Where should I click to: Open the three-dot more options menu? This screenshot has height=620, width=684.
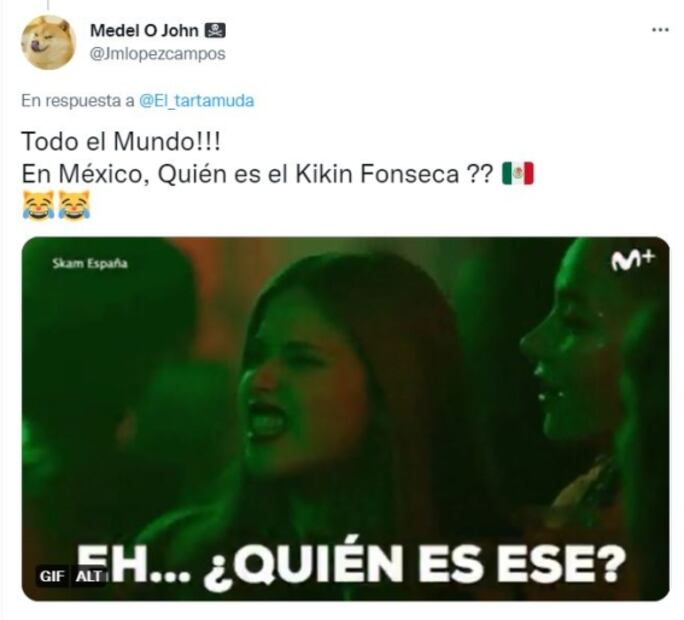pyautogui.click(x=660, y=30)
